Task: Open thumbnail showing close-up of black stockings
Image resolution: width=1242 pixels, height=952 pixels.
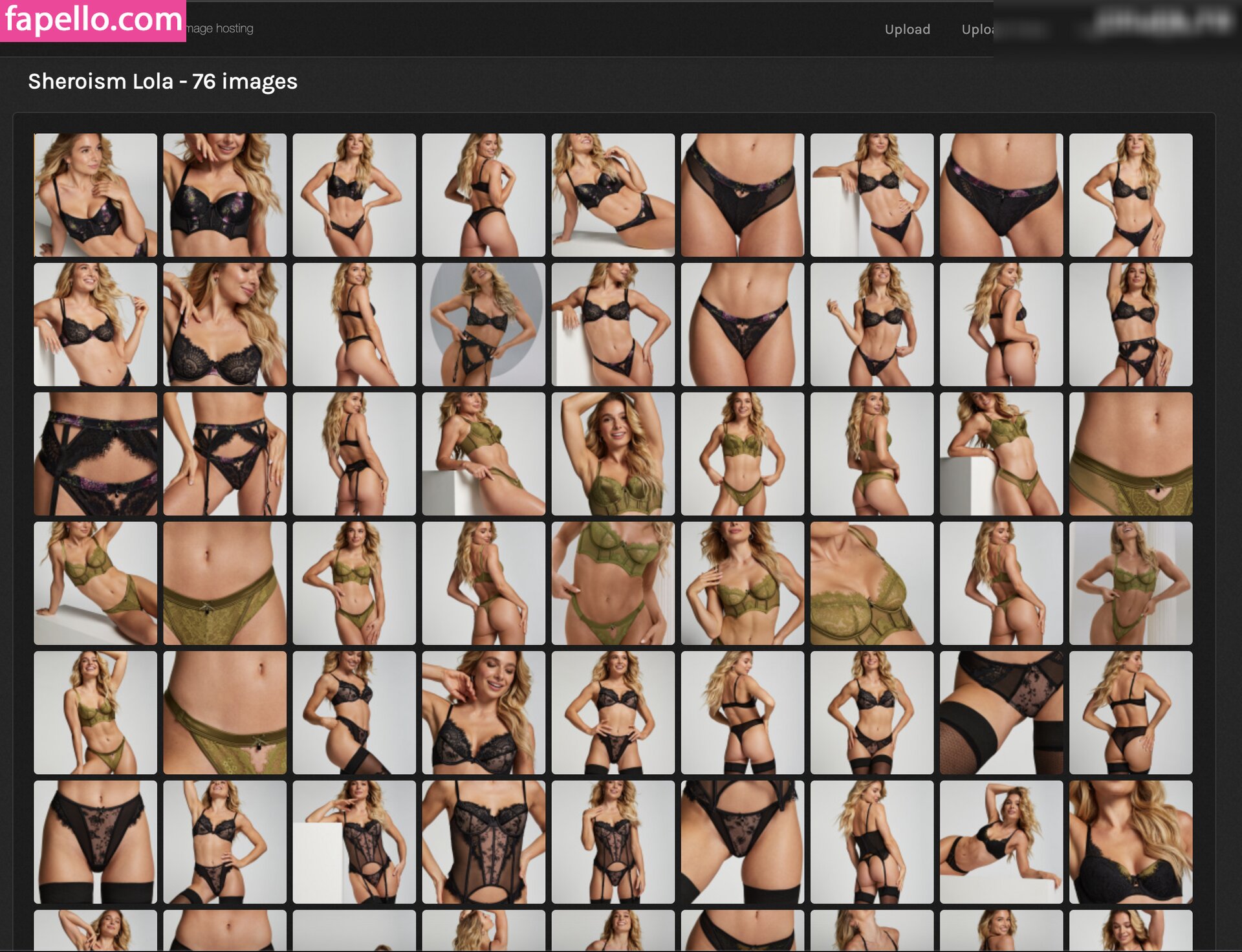Action: [x=1001, y=712]
